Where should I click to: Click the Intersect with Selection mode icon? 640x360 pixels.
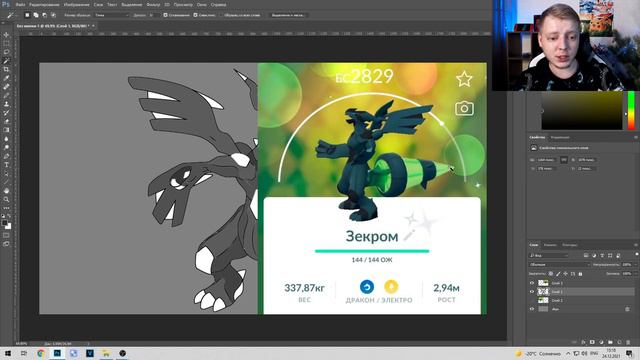[x=53, y=15]
